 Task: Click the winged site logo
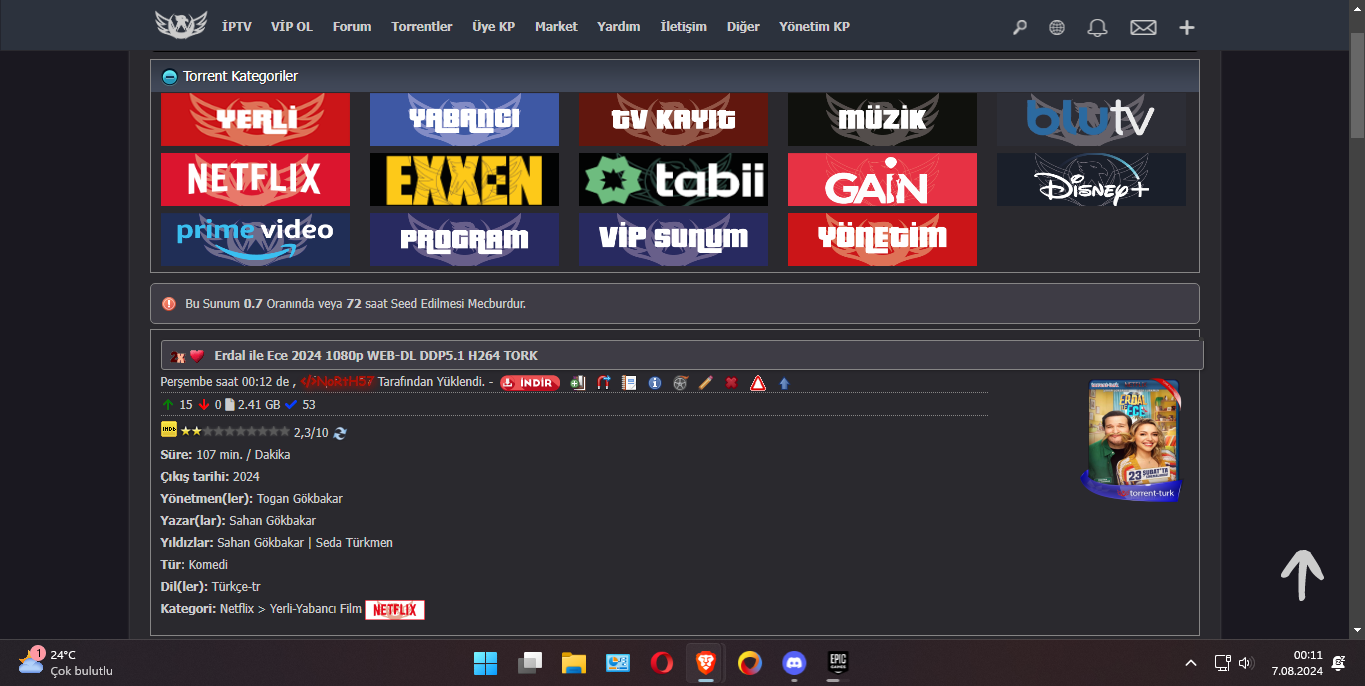coord(181,25)
